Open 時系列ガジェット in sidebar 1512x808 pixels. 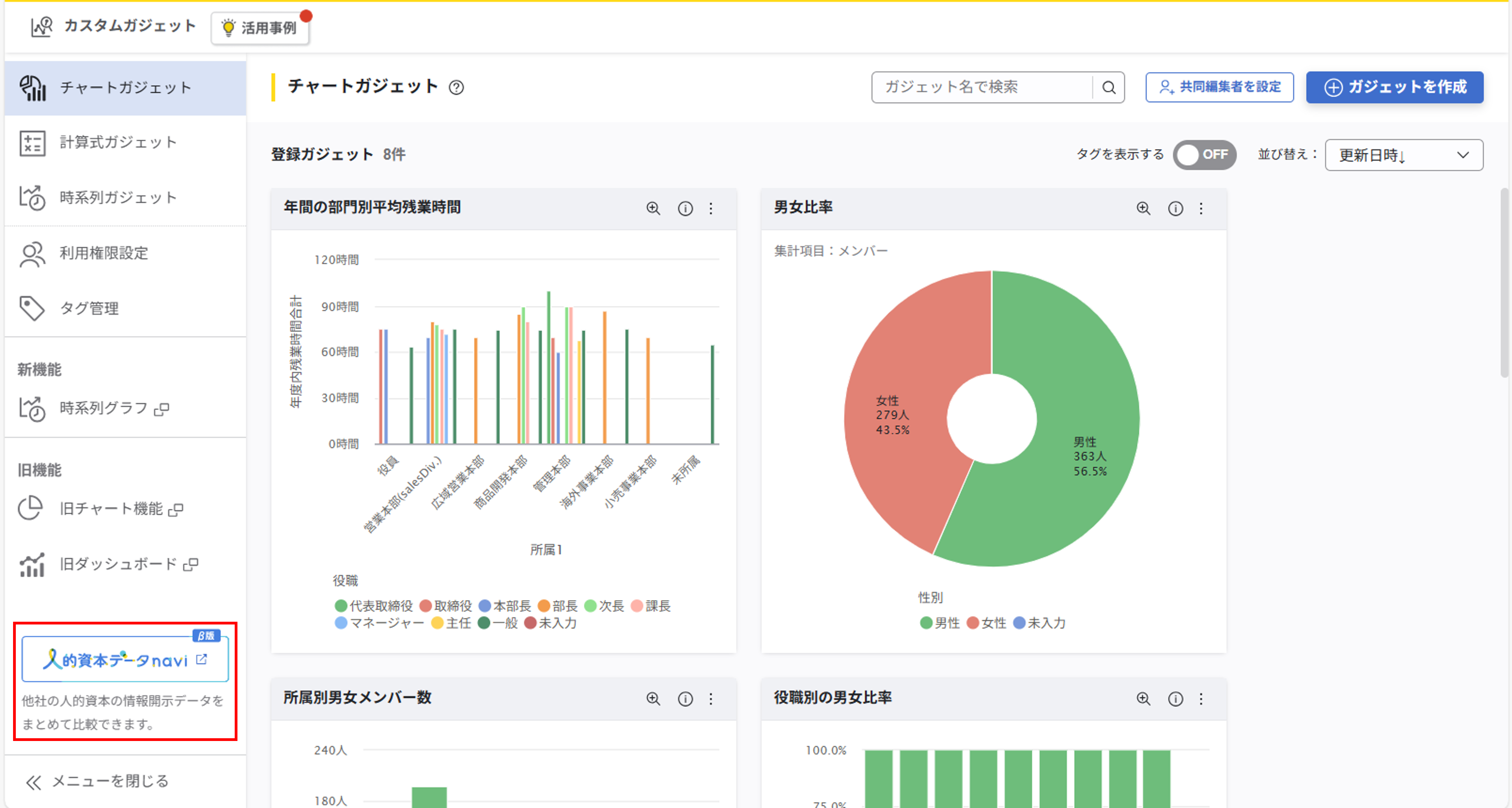pyautogui.click(x=118, y=198)
